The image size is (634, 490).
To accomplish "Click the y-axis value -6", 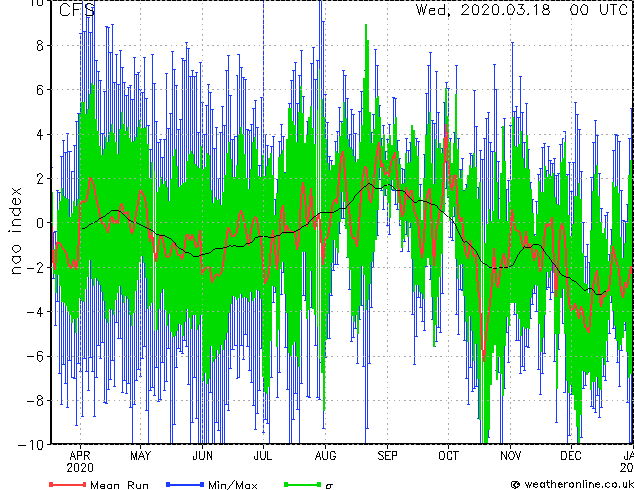I will (35, 356).
